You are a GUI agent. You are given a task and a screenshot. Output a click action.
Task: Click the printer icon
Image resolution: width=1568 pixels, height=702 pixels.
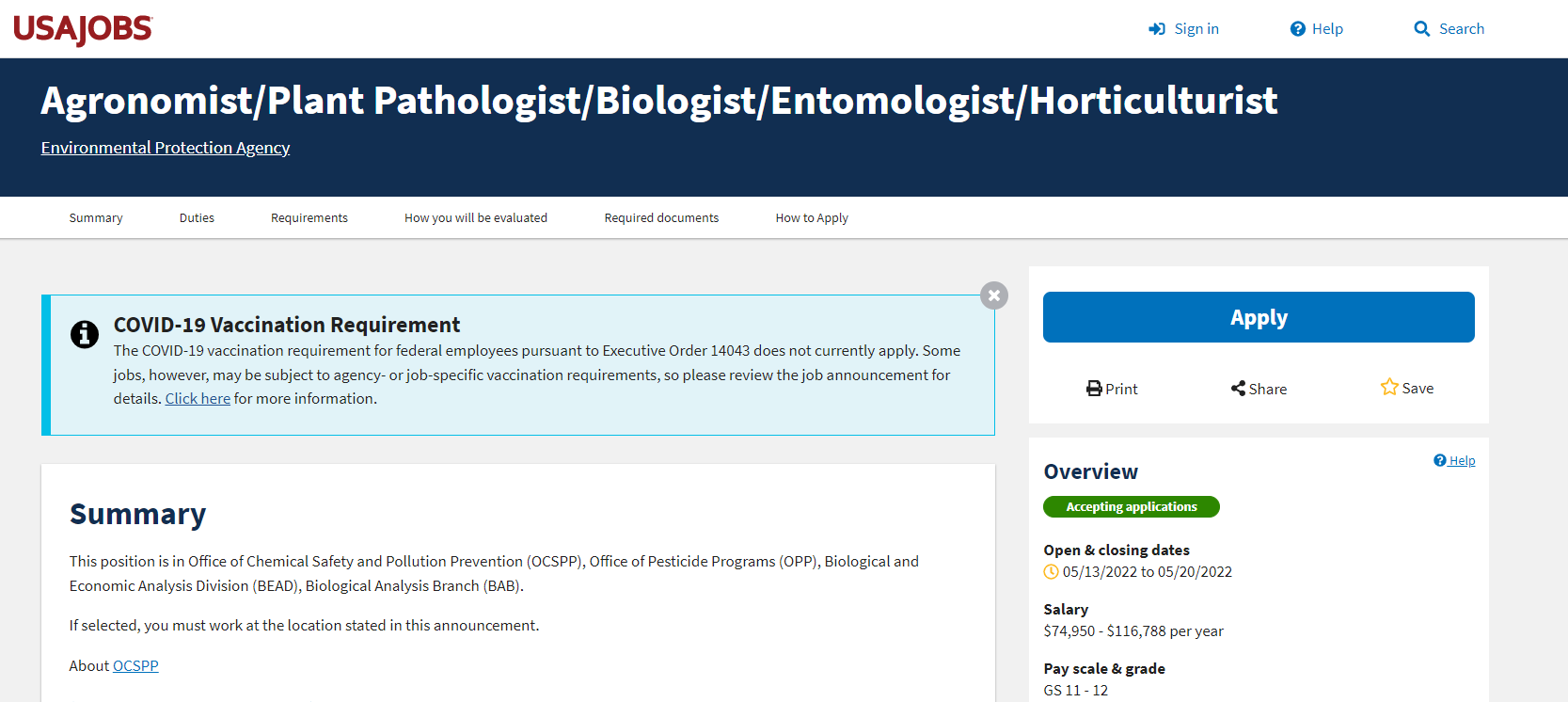1094,389
